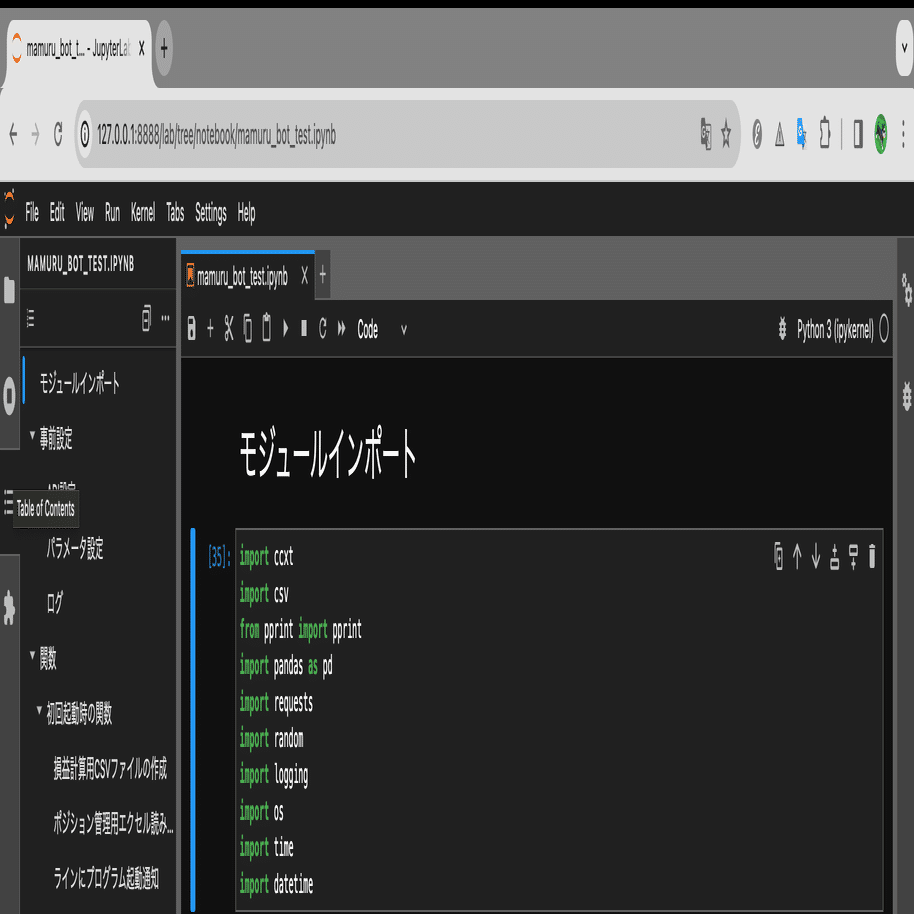Cut the selected cell
Image resolution: width=914 pixels, height=914 pixels.
pyautogui.click(x=227, y=329)
